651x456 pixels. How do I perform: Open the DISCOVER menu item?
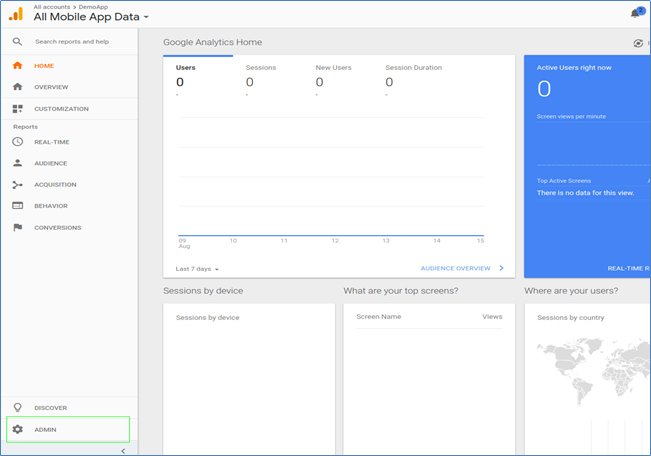click(69, 408)
